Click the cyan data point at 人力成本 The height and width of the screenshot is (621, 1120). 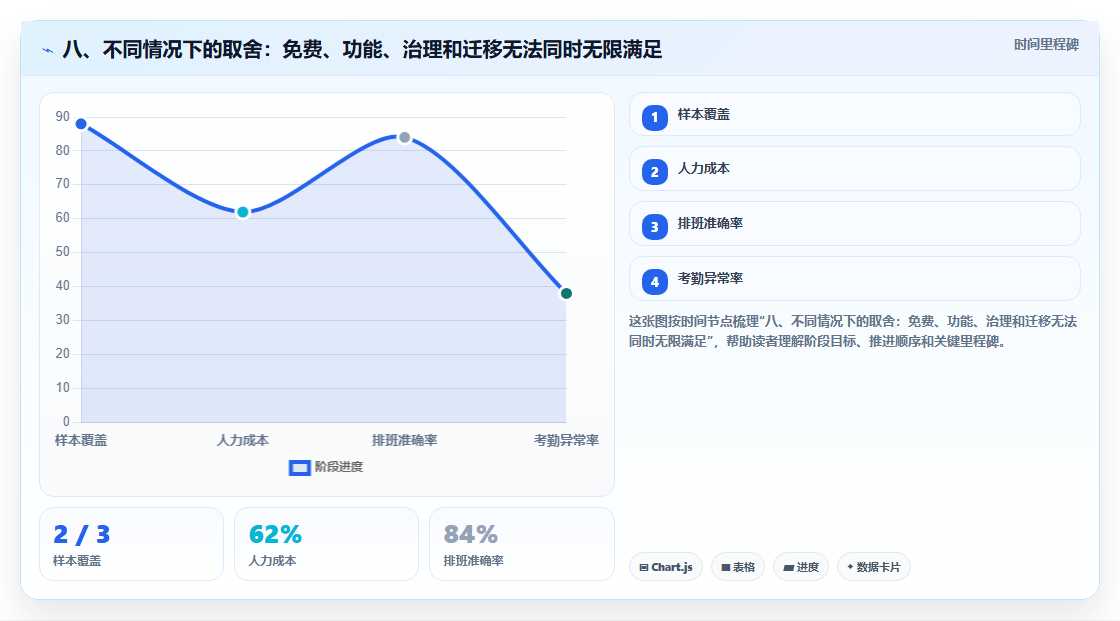click(x=243, y=212)
